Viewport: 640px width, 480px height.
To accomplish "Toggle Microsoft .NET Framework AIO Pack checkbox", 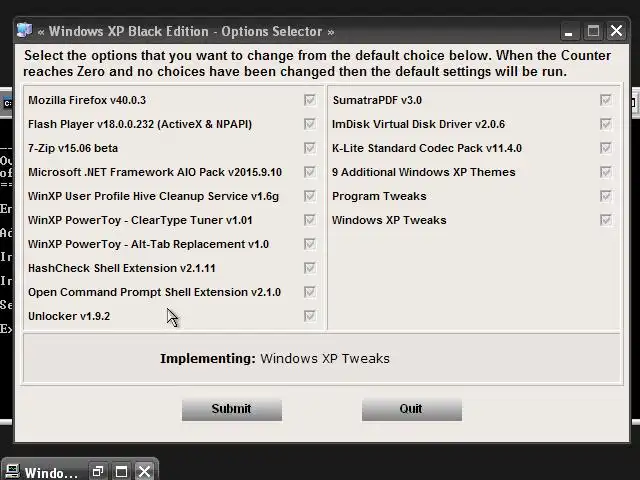I will click(310, 172).
